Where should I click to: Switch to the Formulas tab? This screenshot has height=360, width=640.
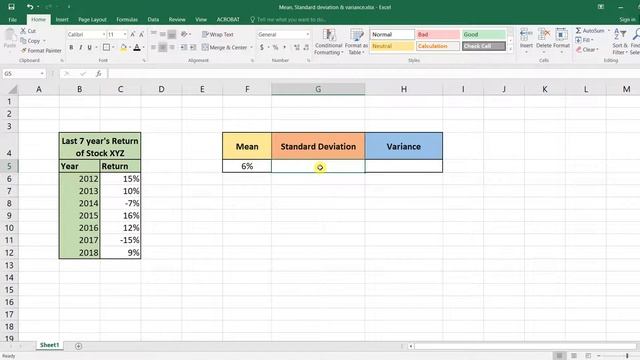point(127,20)
